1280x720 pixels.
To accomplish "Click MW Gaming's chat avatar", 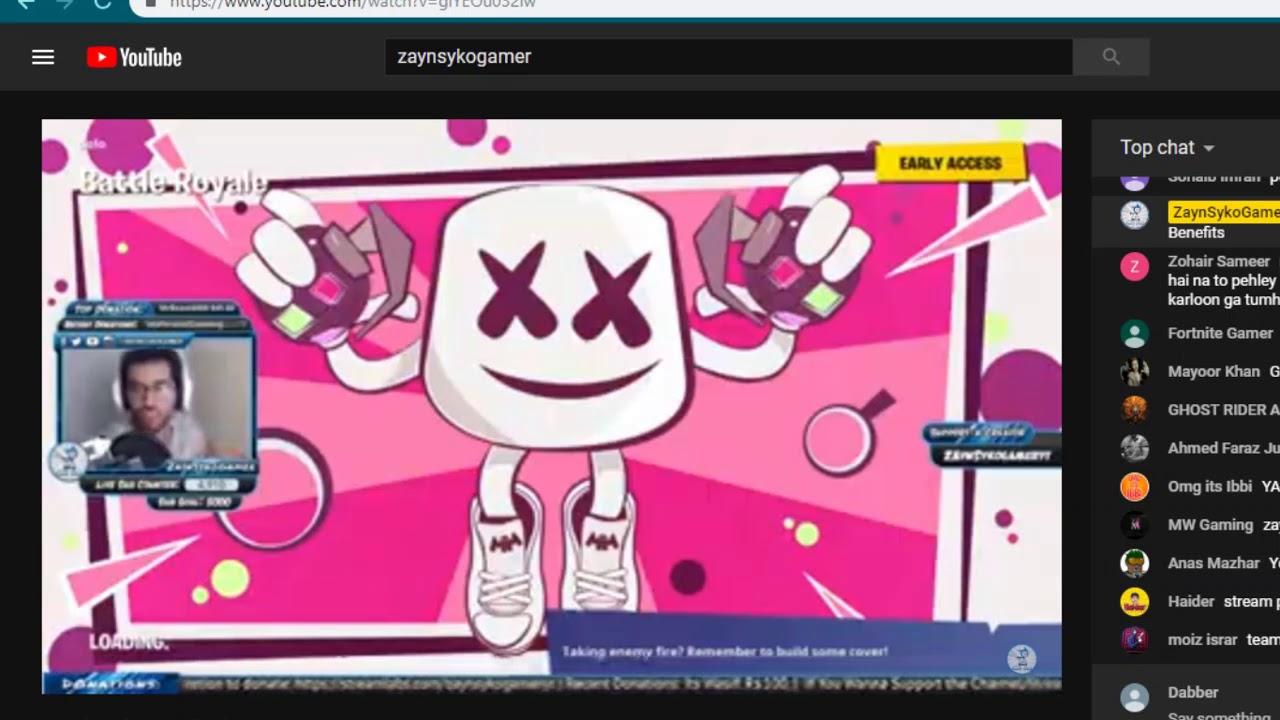I will [1134, 524].
